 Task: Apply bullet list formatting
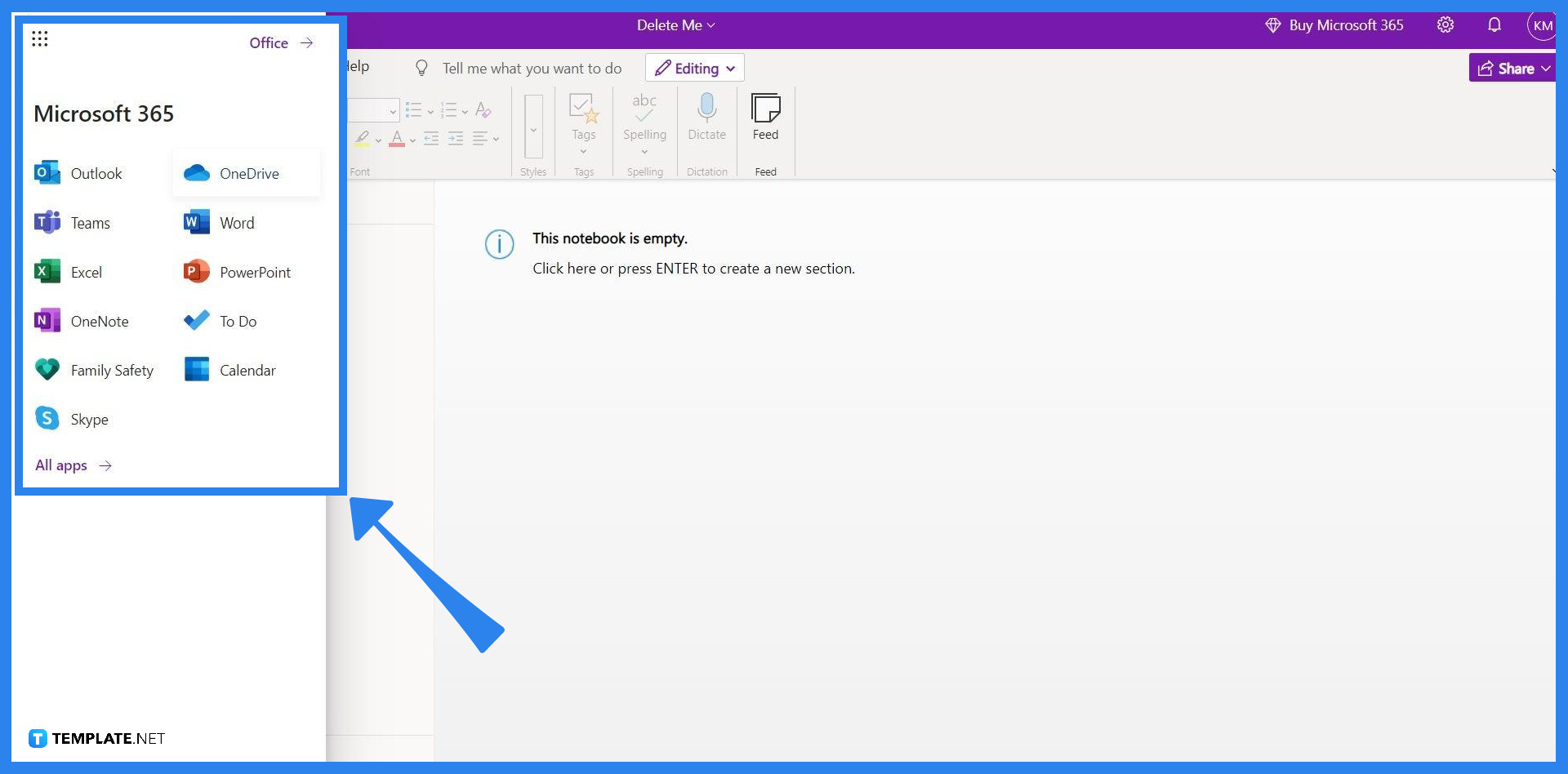414,109
